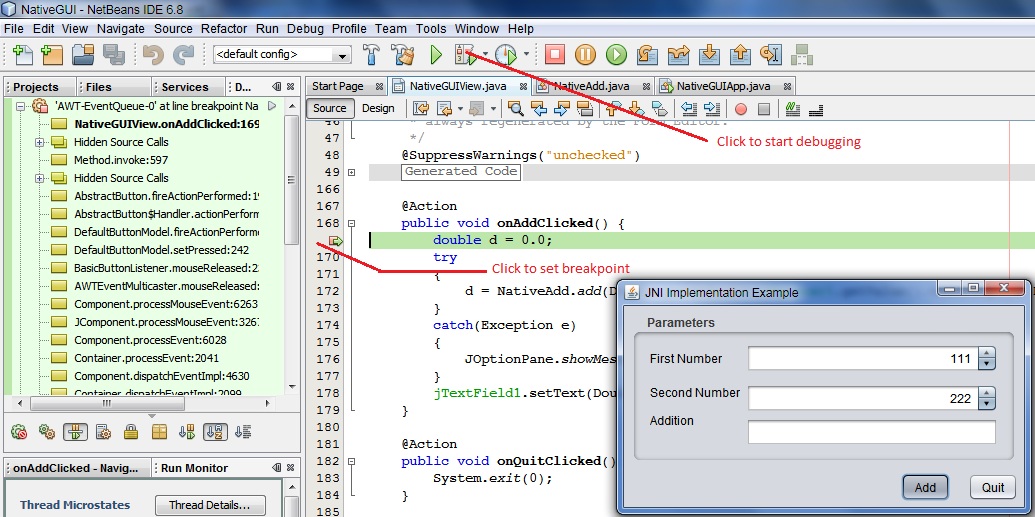Click the Open Project folder icon
The image size is (1035, 517).
point(83,55)
